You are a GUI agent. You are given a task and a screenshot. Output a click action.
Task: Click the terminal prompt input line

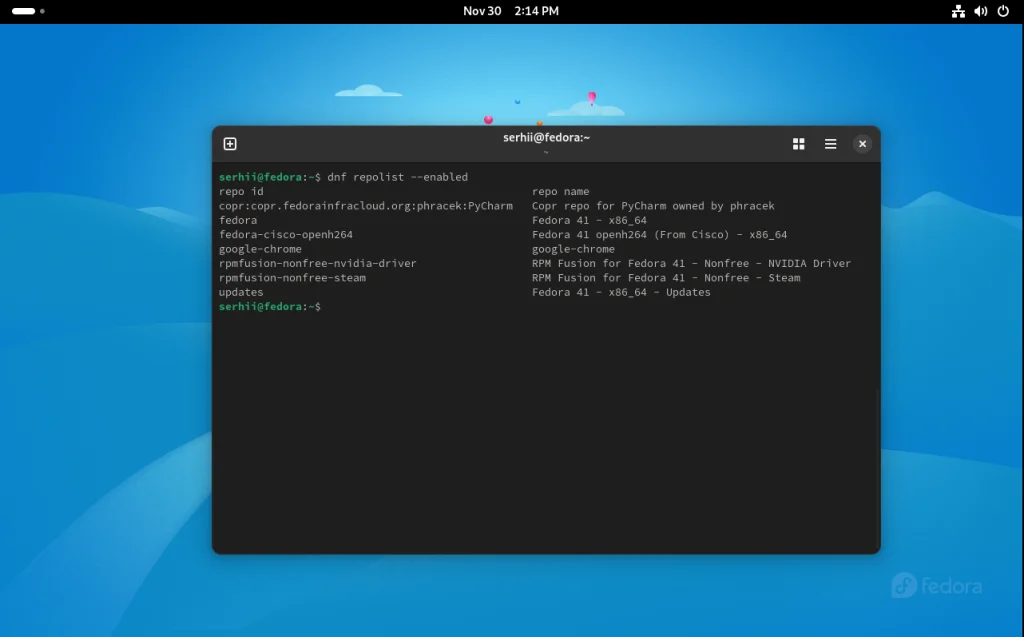[330, 306]
